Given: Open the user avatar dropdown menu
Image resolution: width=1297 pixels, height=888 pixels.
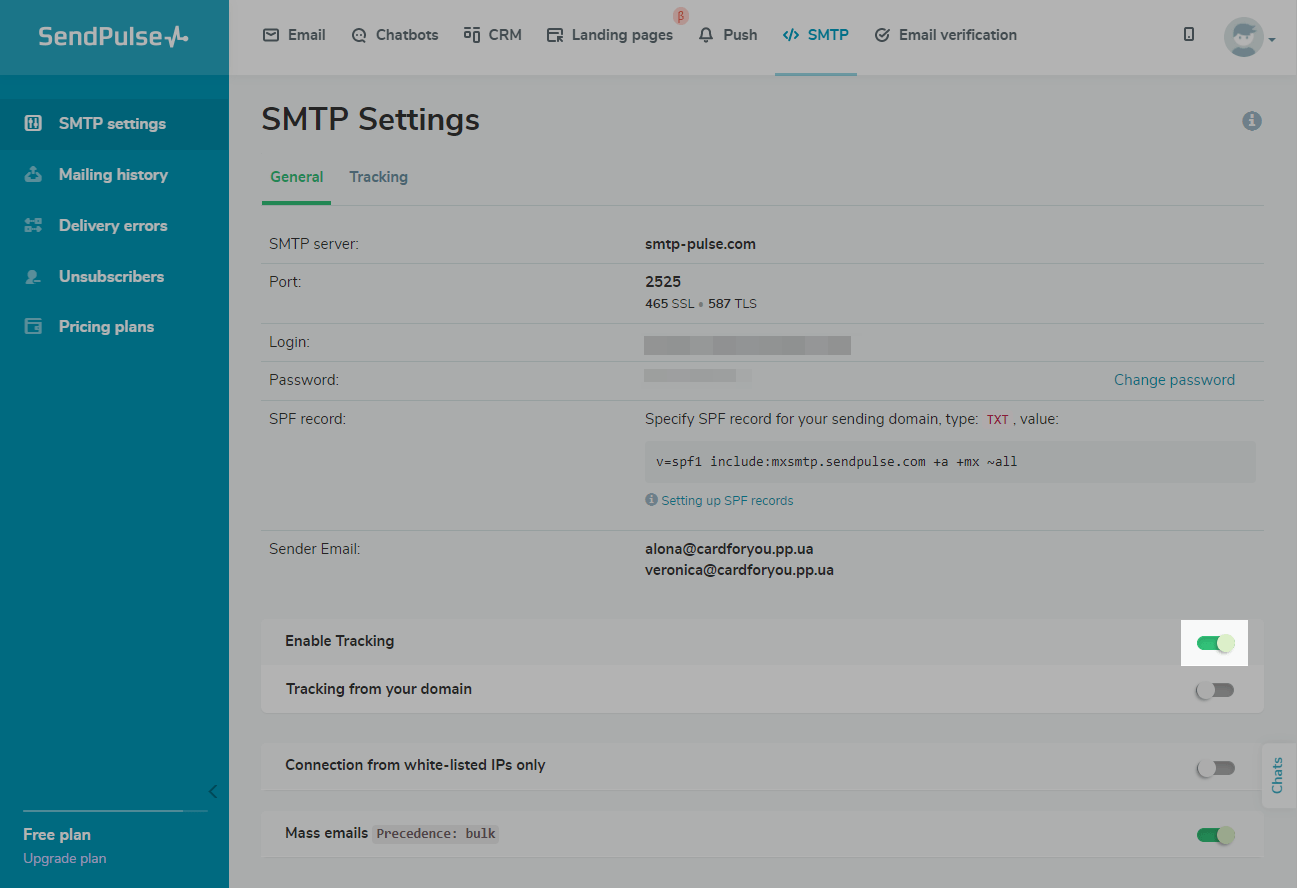Looking at the screenshot, I should 1249,38.
